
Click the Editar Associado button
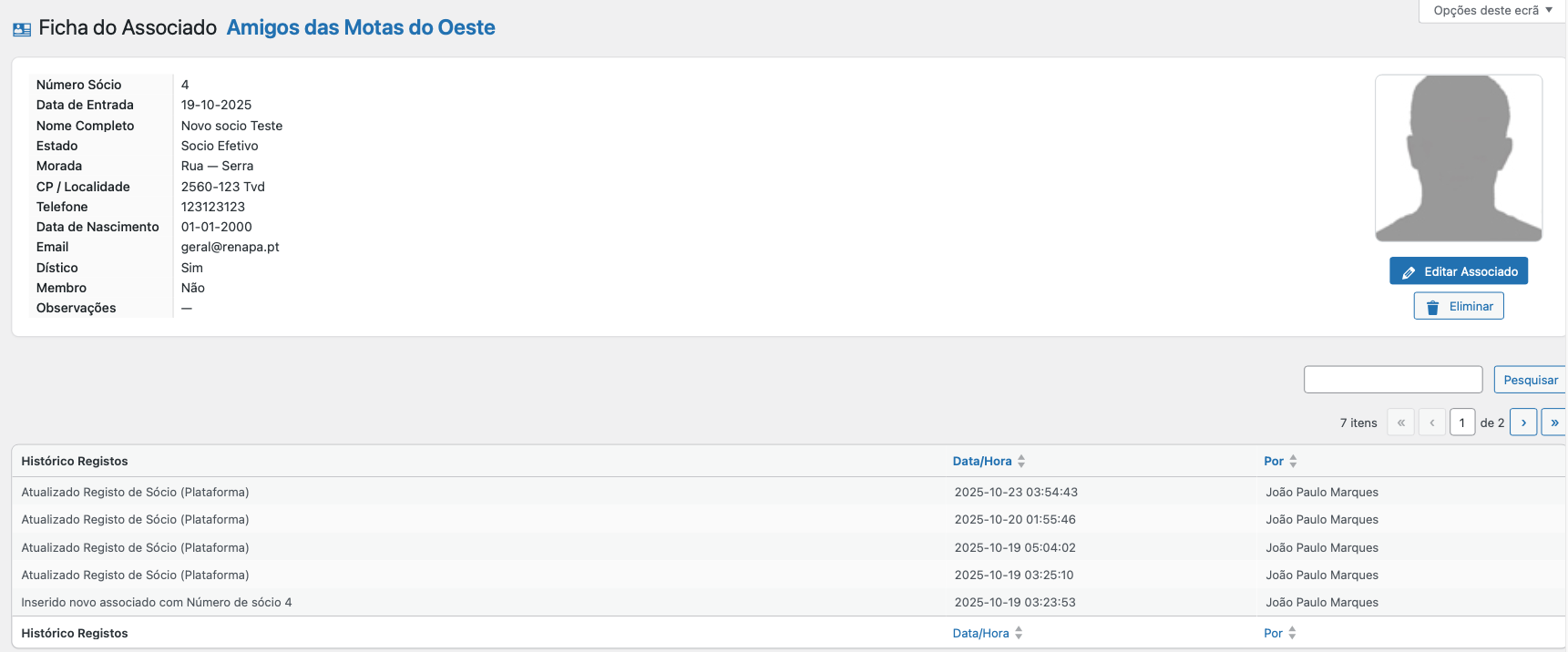(x=1459, y=271)
